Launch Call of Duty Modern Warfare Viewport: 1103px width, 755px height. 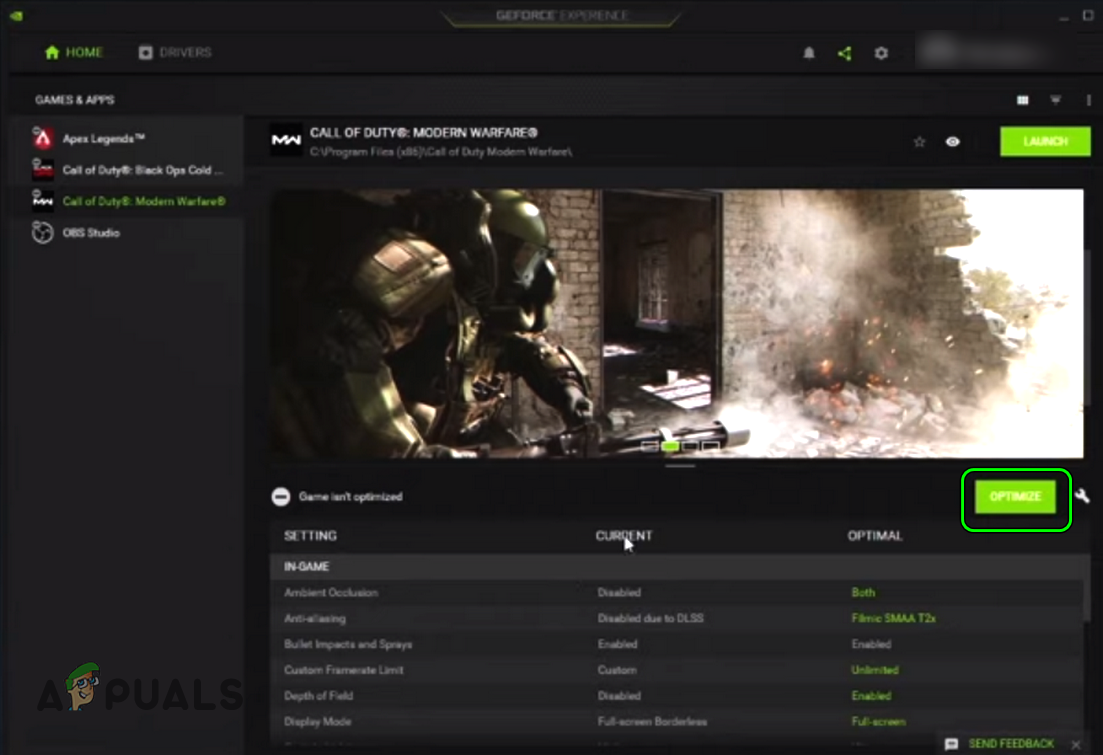[1045, 141]
